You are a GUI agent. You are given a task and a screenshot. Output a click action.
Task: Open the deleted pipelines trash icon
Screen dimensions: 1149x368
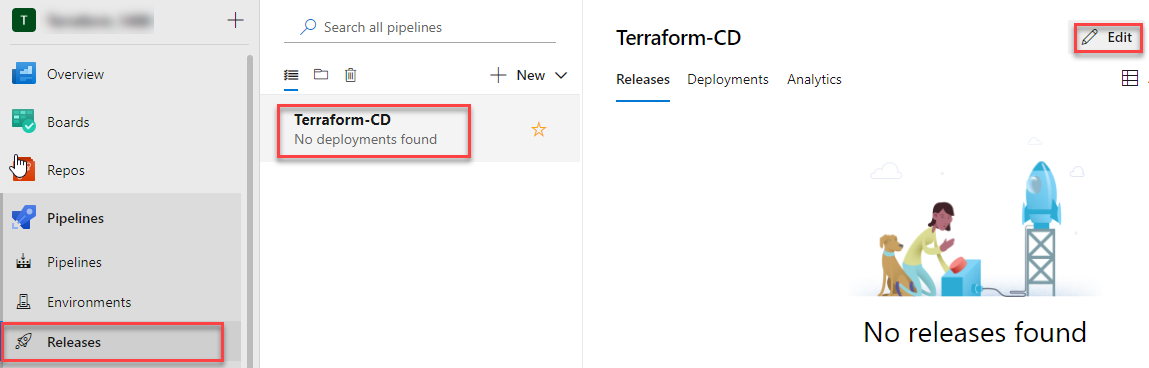[x=350, y=75]
